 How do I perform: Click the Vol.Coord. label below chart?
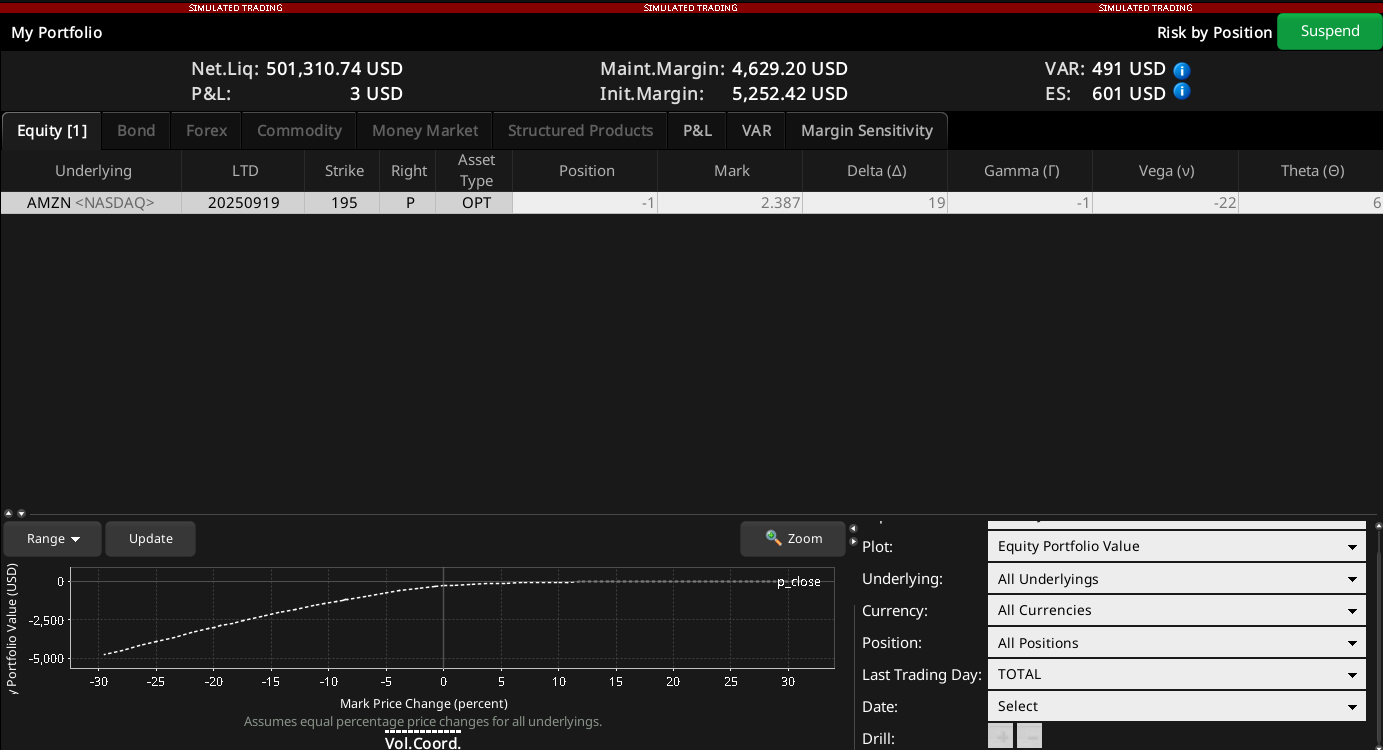423,743
